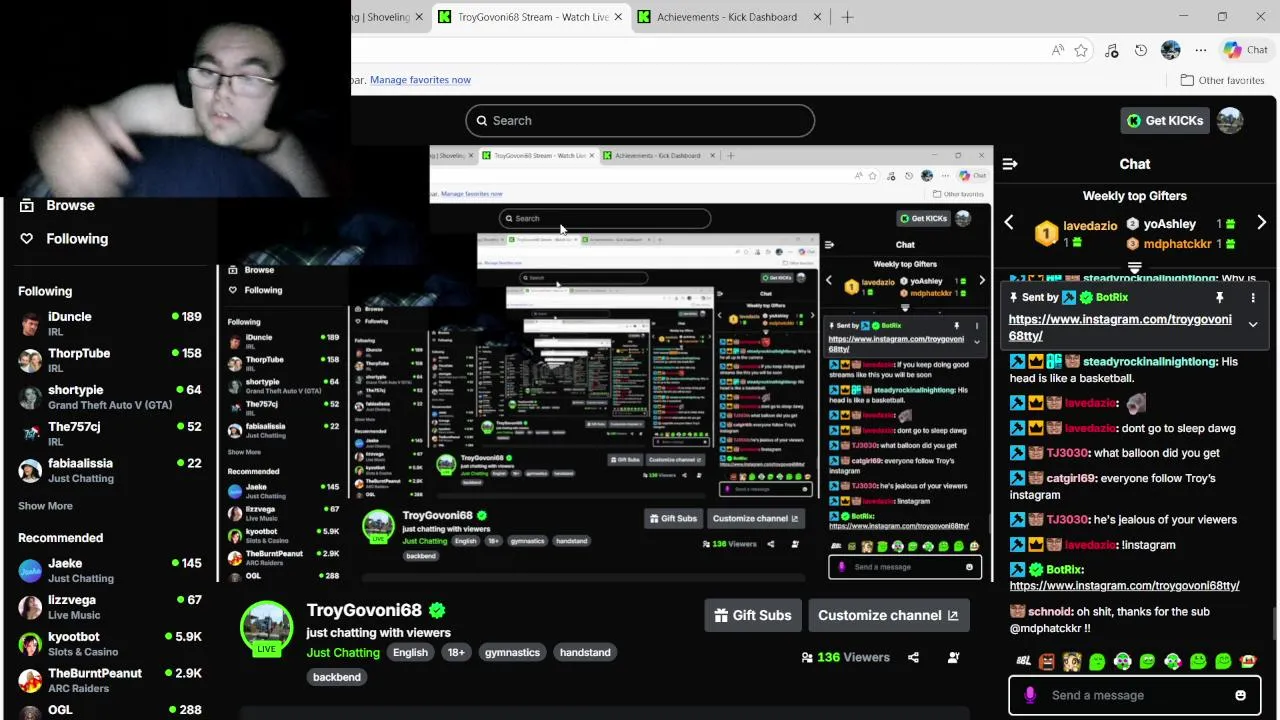This screenshot has height=720, width=1280.
Task: Show previous weekly top gifters
Action: click(x=1009, y=223)
